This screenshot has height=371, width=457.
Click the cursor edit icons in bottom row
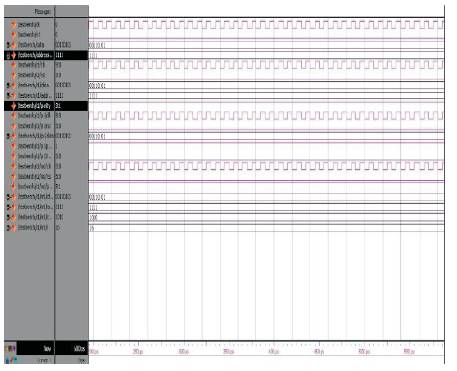[11, 360]
